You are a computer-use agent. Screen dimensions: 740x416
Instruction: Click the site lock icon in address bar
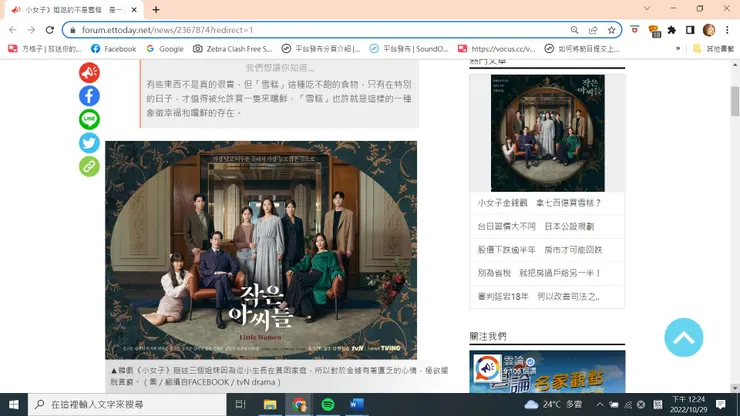tap(73, 30)
